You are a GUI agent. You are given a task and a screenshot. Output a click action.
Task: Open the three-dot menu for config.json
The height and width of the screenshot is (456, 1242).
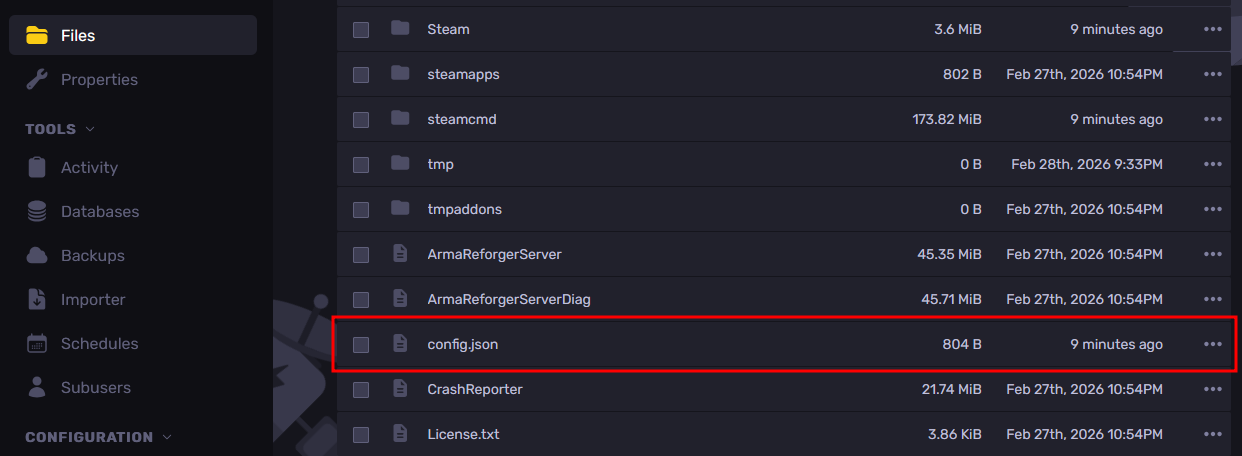click(1213, 344)
